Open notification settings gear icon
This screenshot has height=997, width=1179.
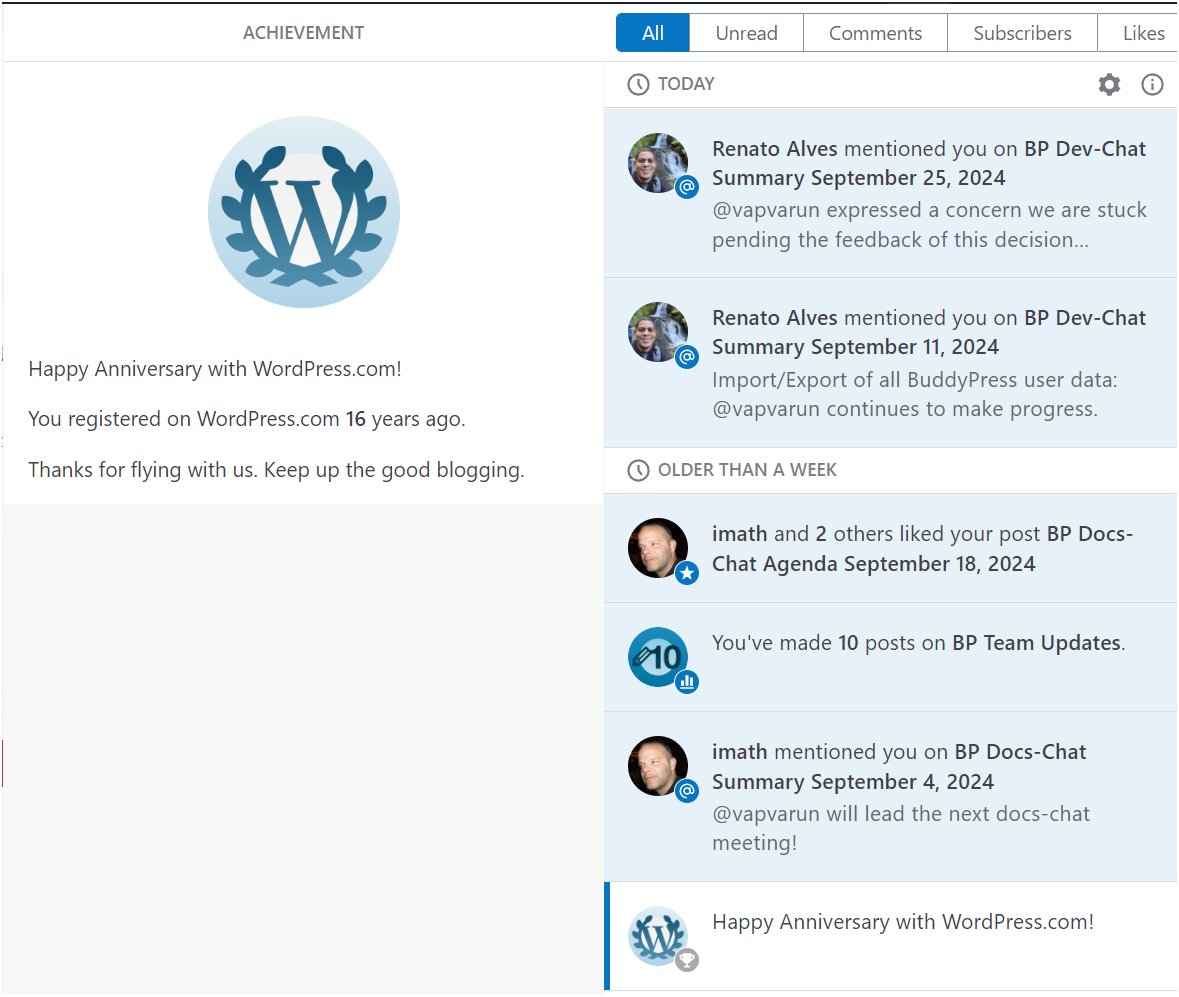1109,84
